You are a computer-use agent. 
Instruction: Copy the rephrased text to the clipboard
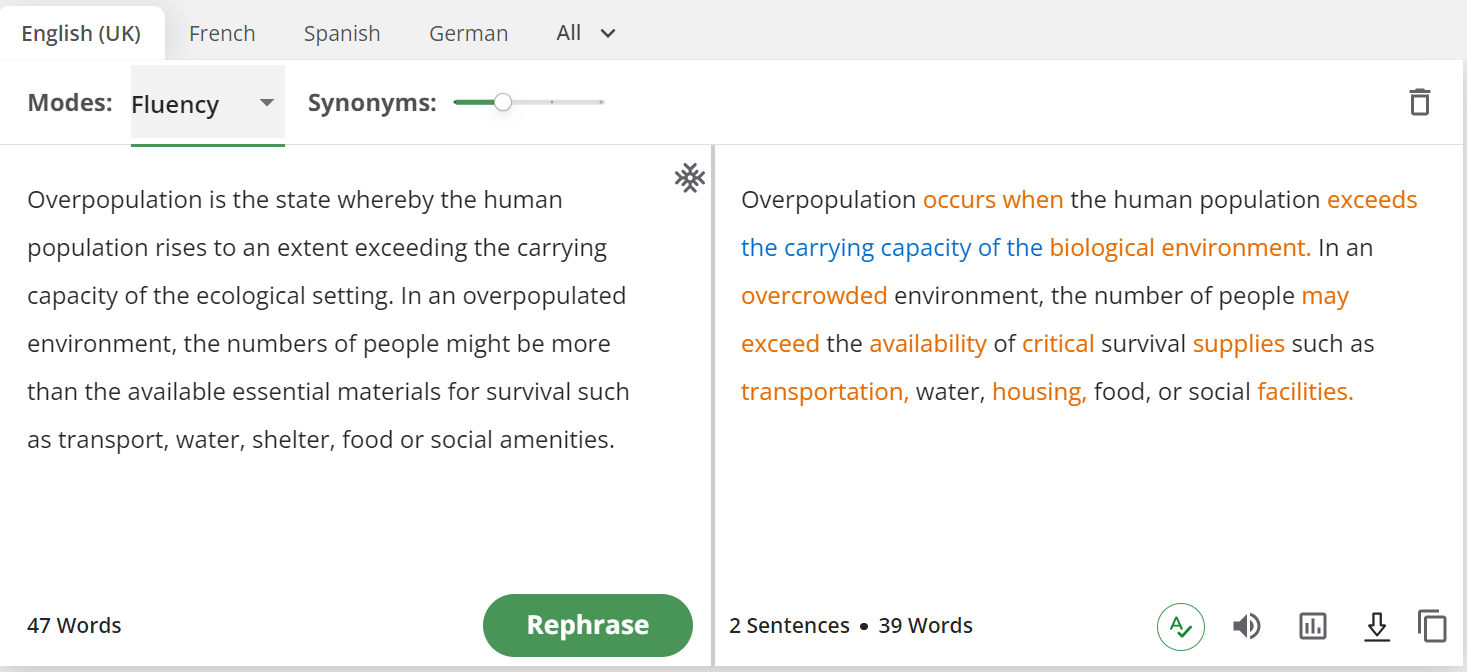click(1432, 626)
